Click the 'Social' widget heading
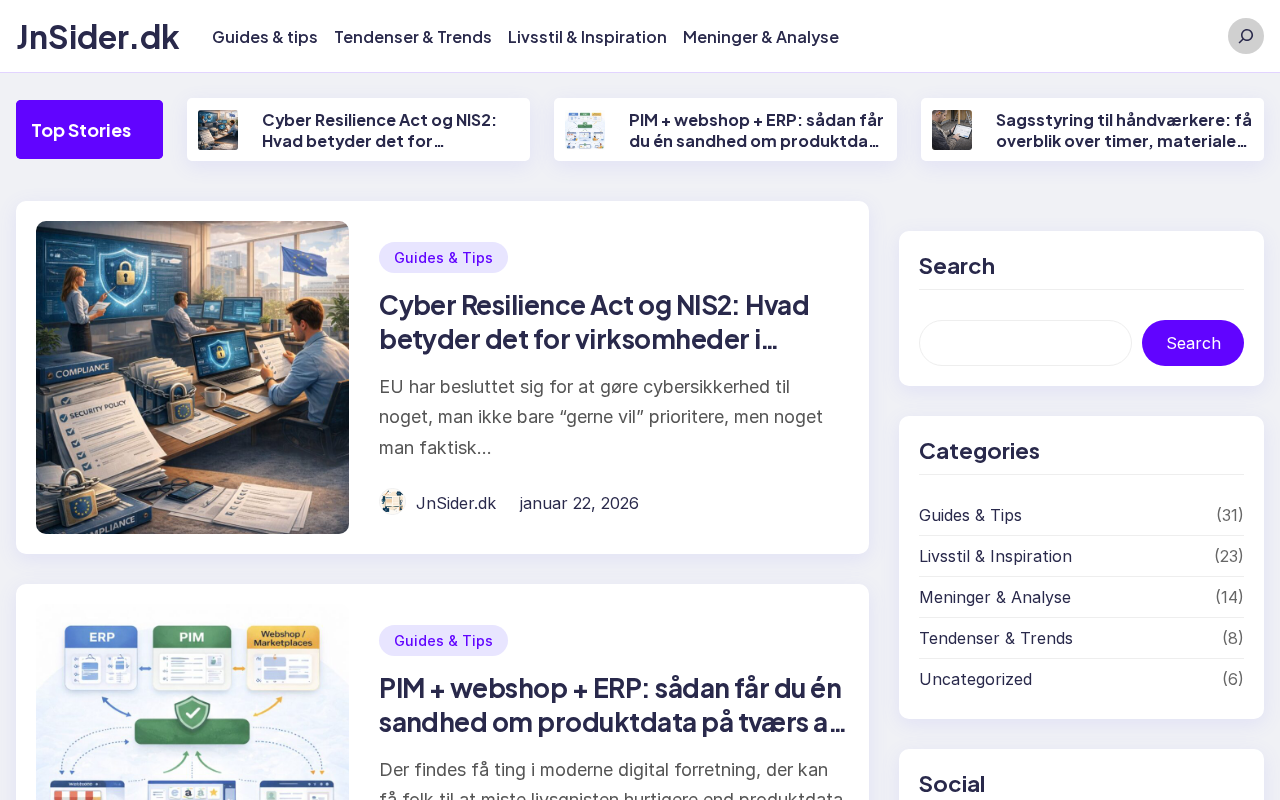Image resolution: width=1280 pixels, height=800 pixels. [x=952, y=784]
